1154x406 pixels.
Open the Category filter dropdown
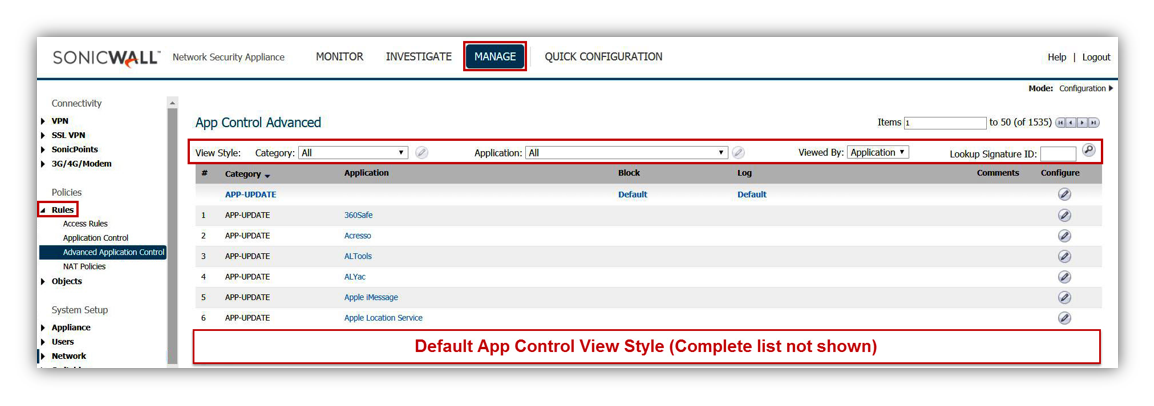[x=353, y=153]
